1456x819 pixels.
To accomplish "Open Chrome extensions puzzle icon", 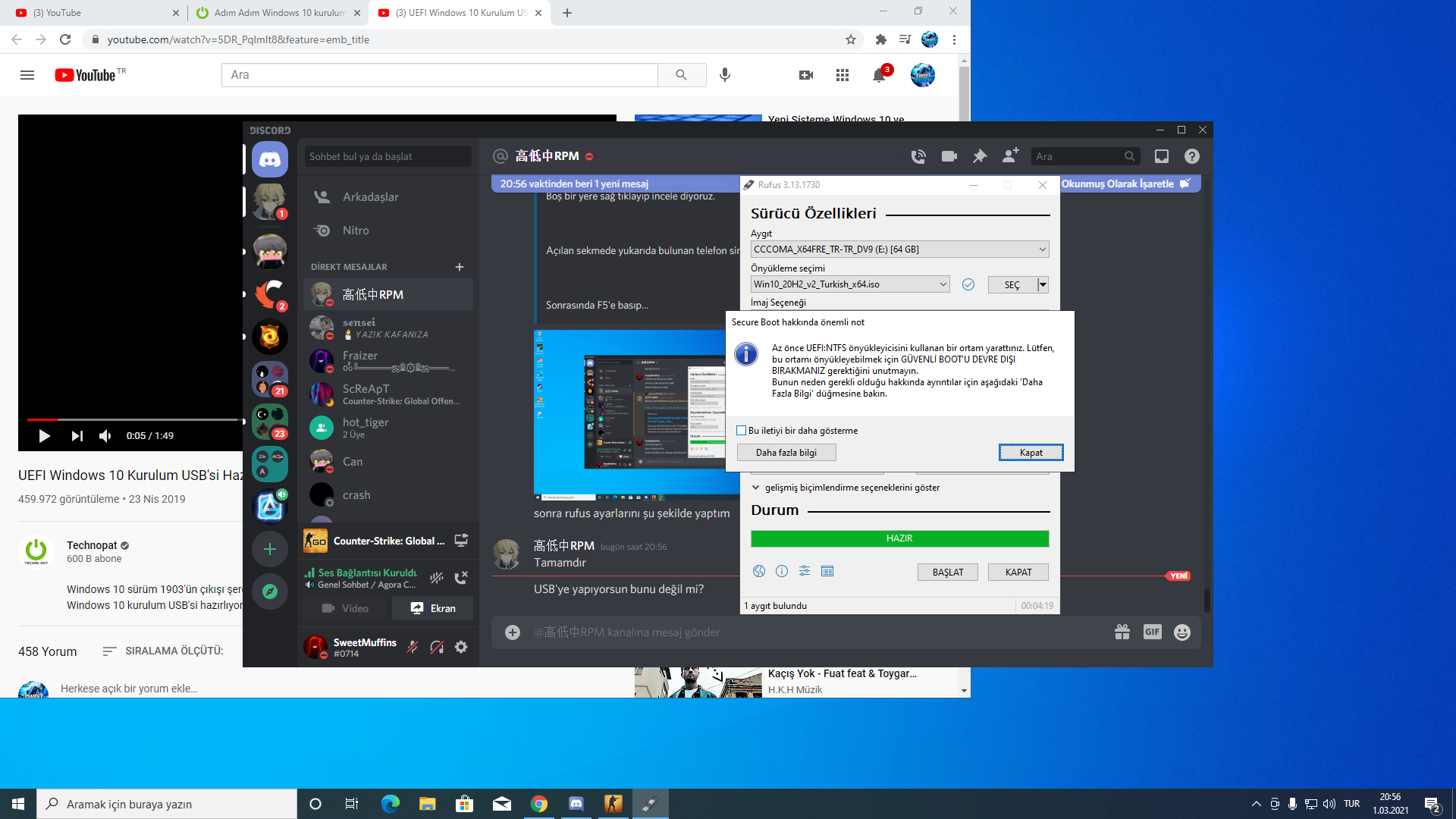I will 880,39.
